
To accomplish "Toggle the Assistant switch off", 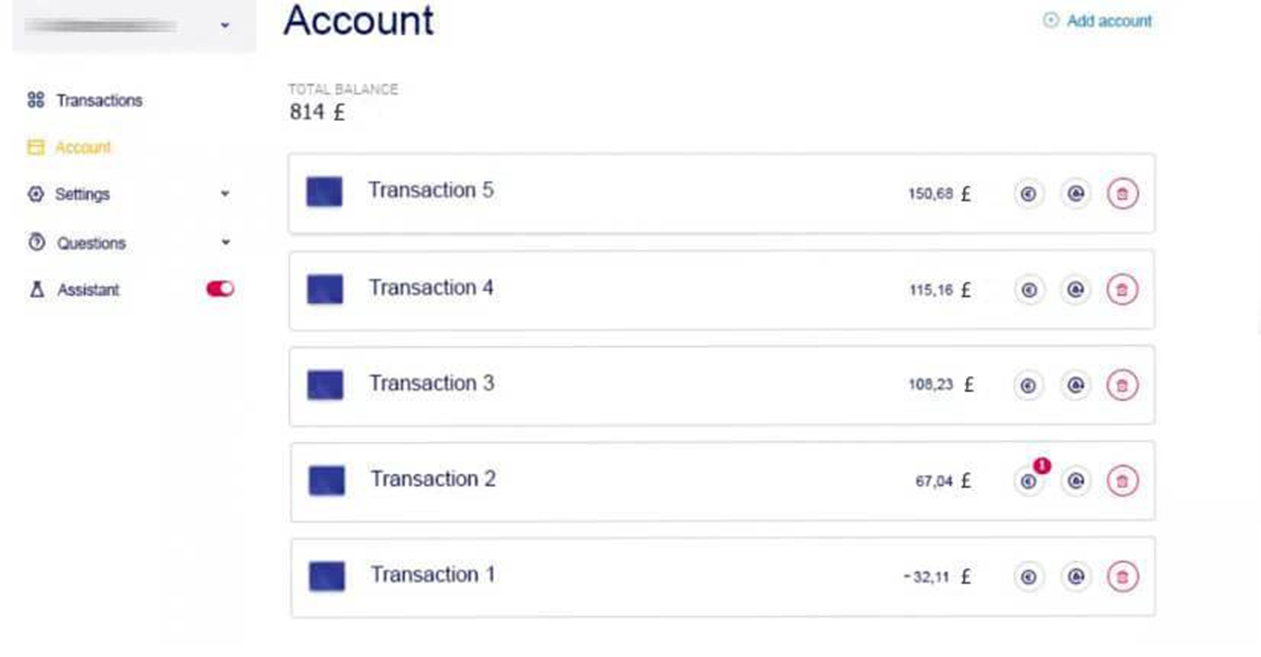I will (x=220, y=289).
